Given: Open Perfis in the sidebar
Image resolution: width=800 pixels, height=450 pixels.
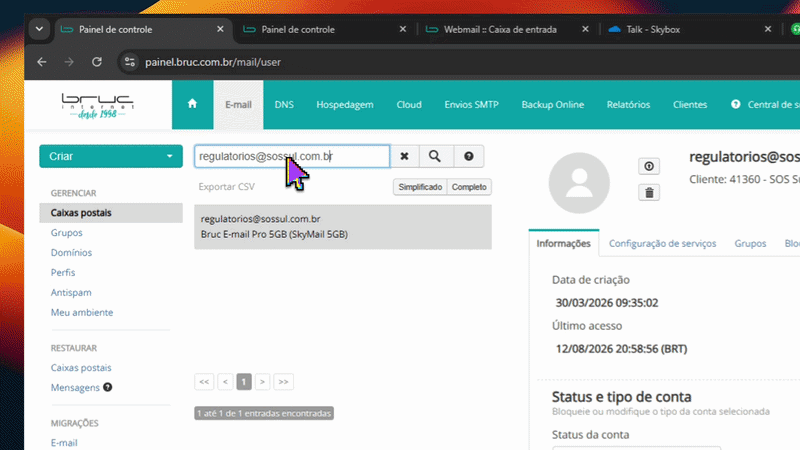Looking at the screenshot, I should [63, 272].
